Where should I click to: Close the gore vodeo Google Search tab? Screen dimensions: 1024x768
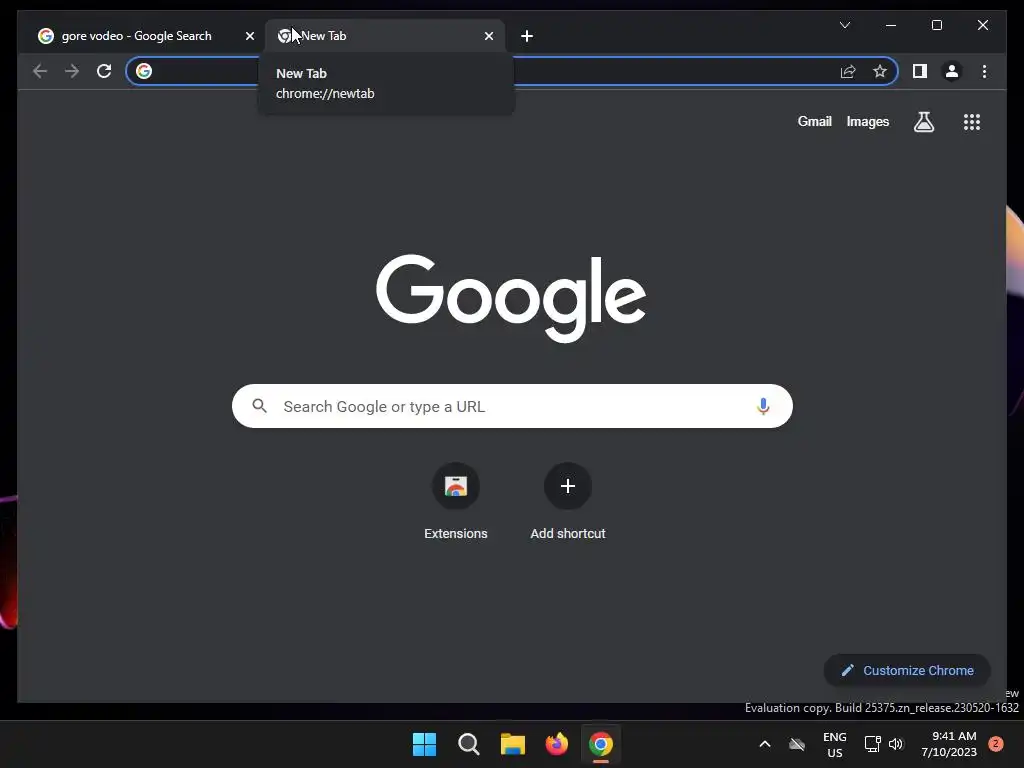coord(249,36)
